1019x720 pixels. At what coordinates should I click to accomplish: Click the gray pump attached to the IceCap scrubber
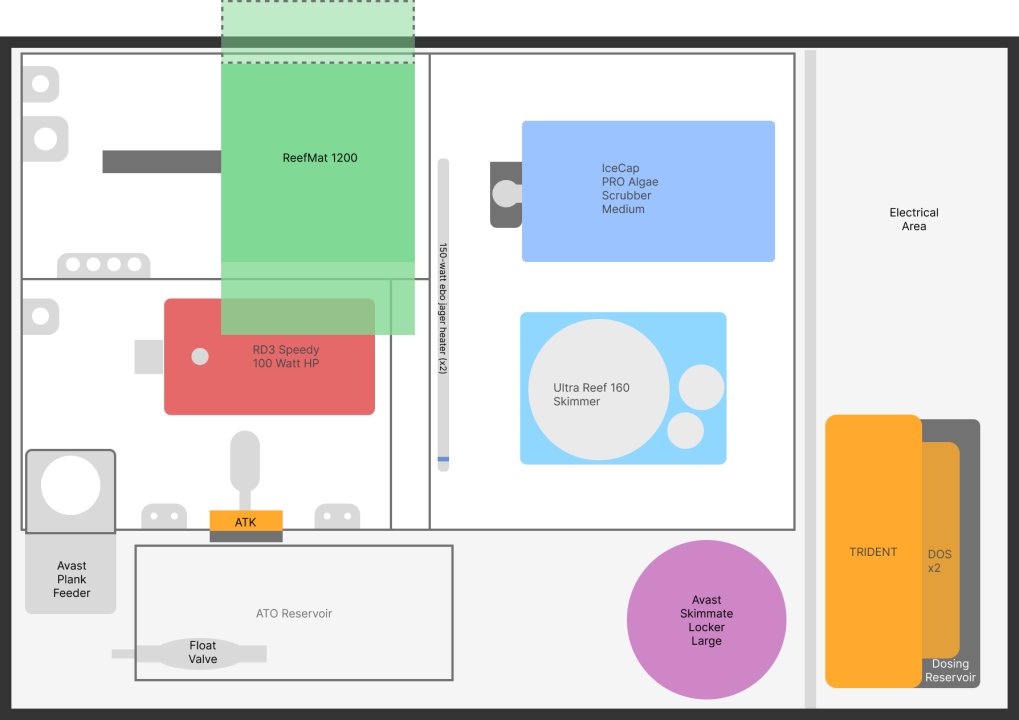(x=506, y=194)
